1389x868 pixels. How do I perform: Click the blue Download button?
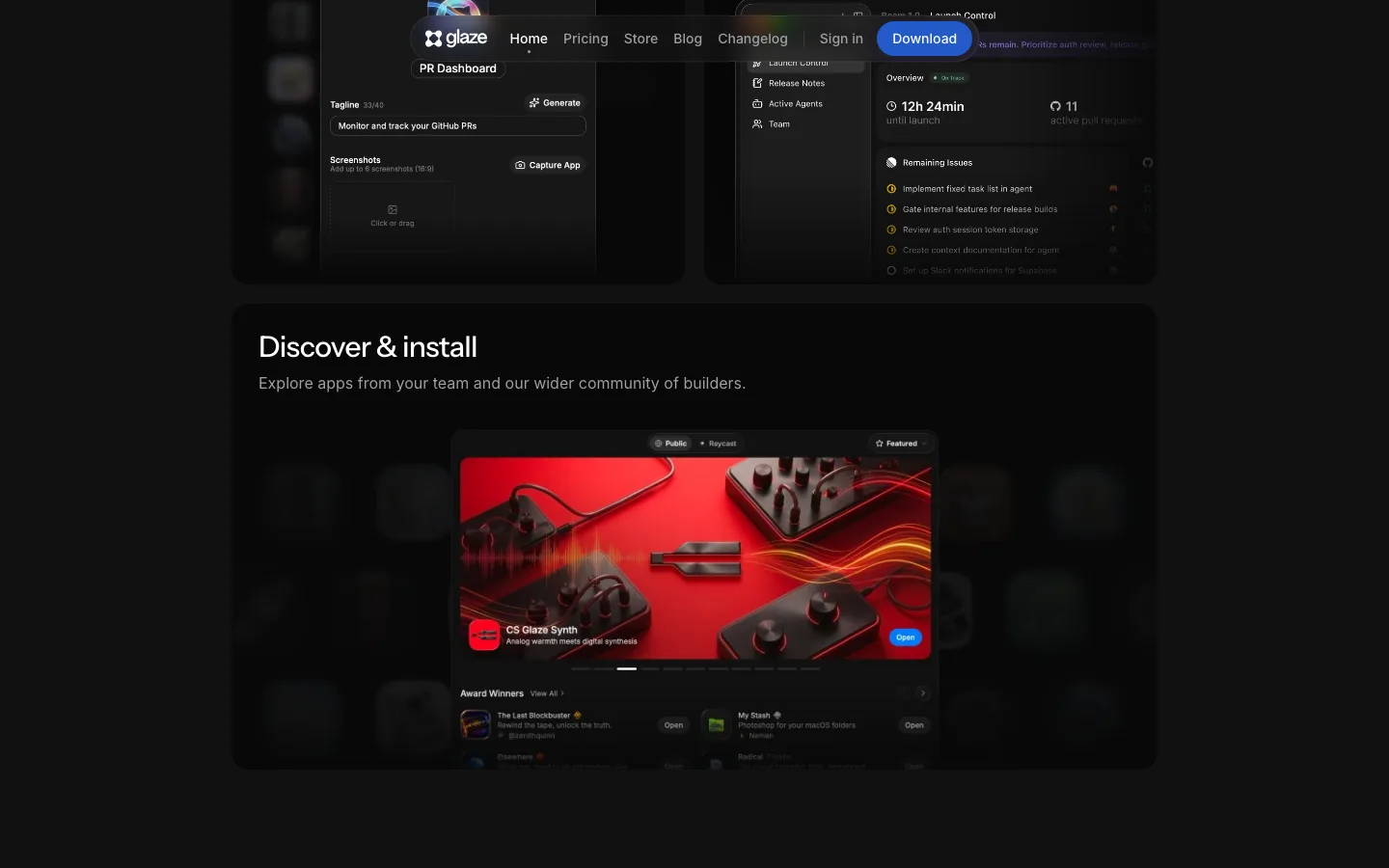click(x=924, y=39)
